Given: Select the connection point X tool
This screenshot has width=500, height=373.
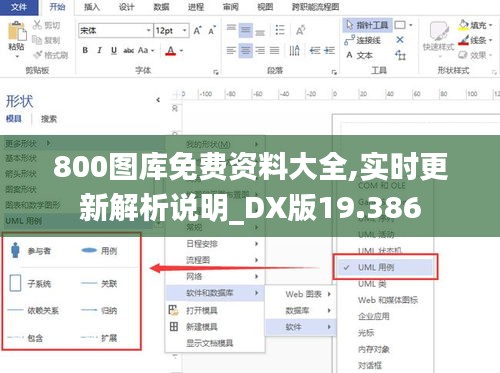Looking at the screenshot, I should [400, 40].
